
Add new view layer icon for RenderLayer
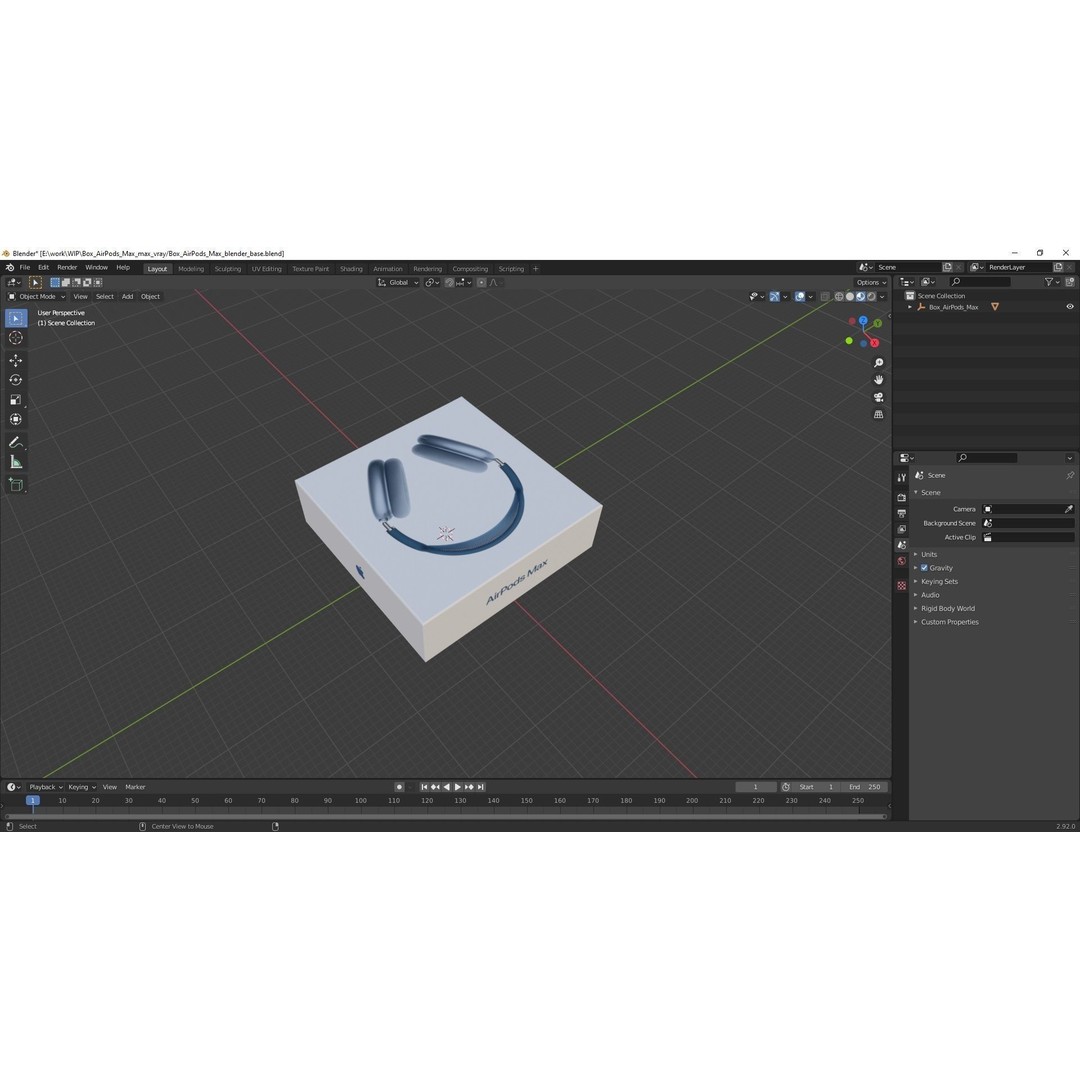tap(1058, 267)
